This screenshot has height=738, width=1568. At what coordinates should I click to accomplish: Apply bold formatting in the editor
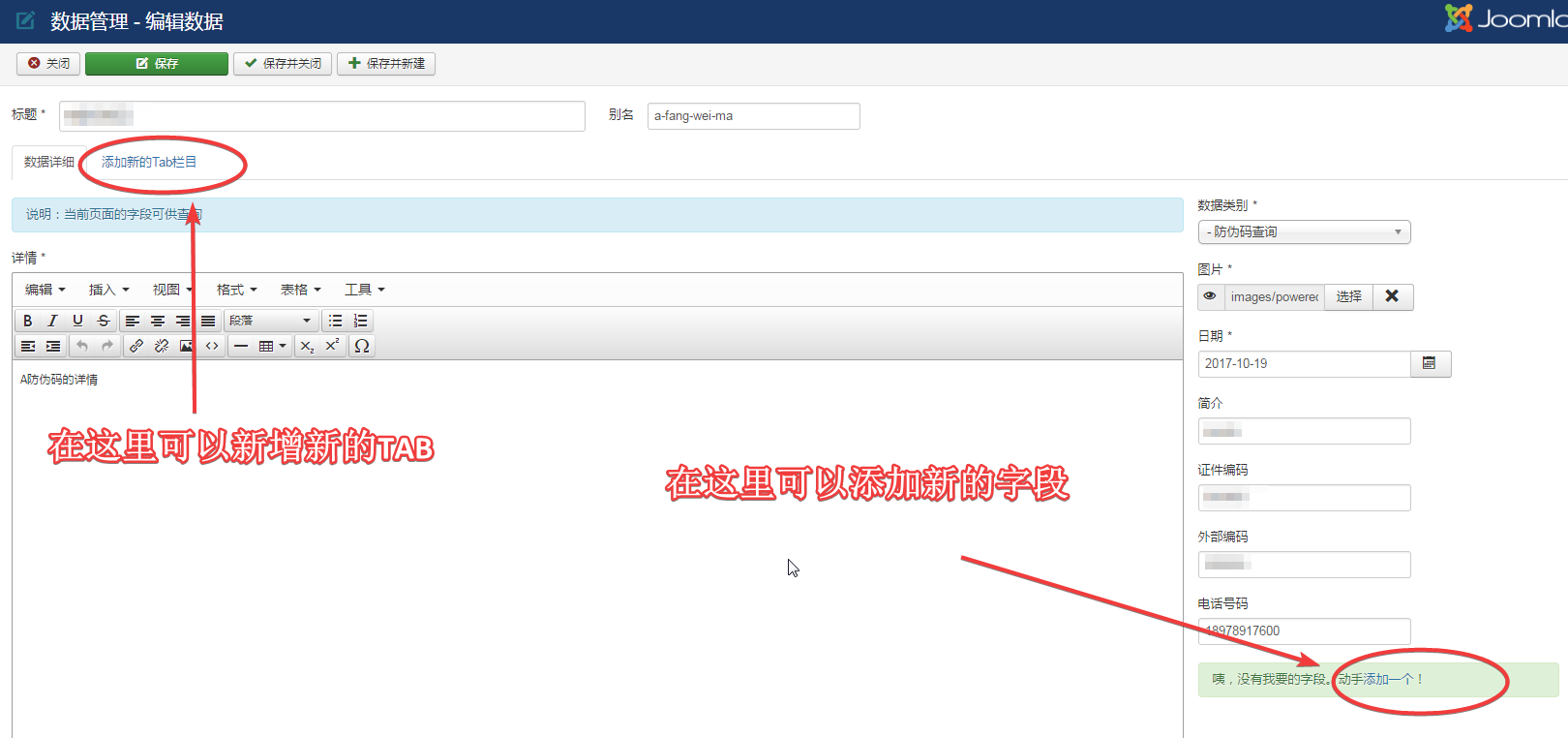(x=28, y=321)
